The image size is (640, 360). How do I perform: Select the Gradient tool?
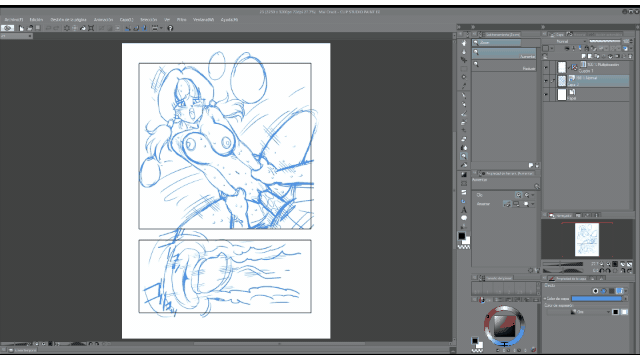(464, 174)
